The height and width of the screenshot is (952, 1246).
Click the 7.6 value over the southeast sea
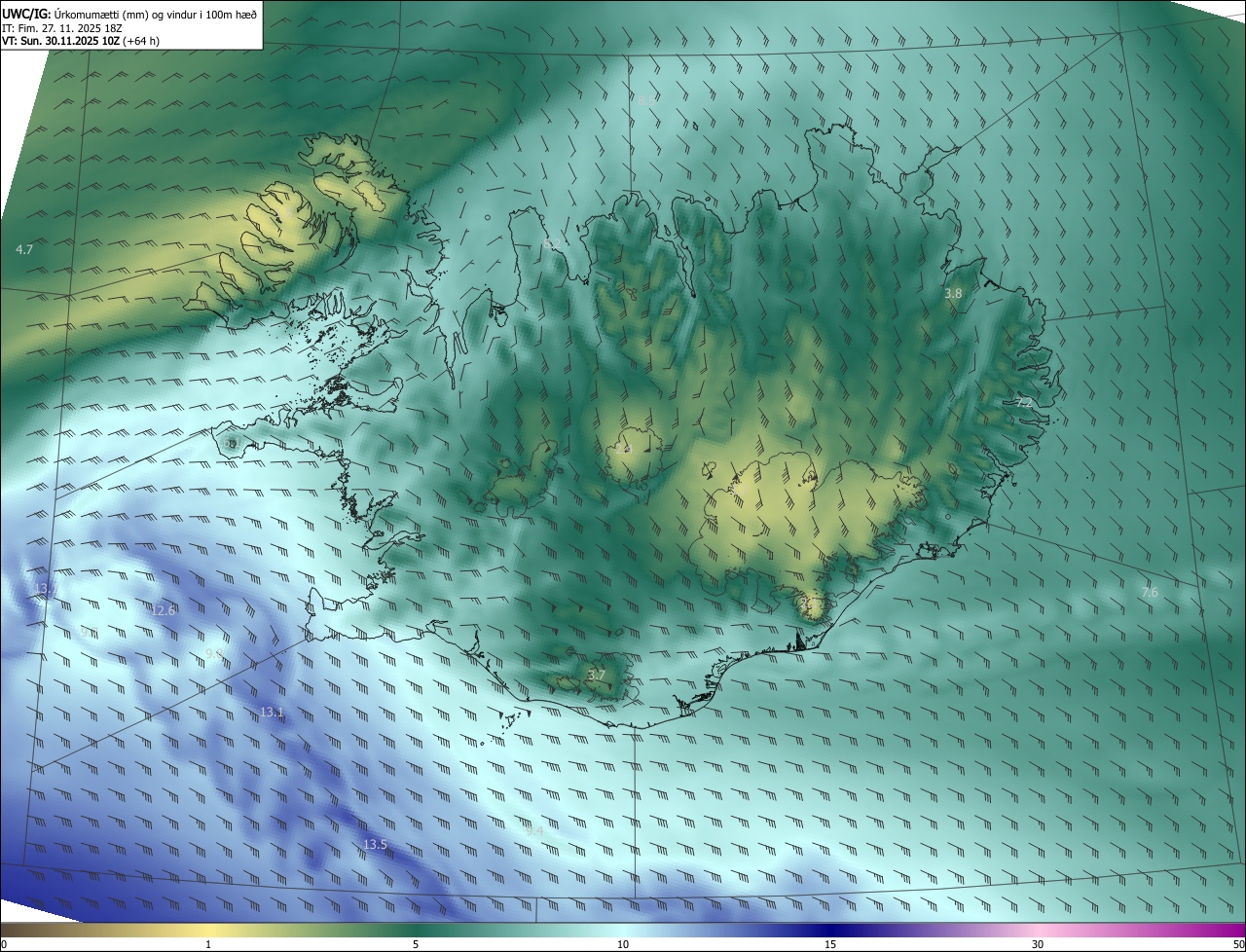[x=1150, y=592]
